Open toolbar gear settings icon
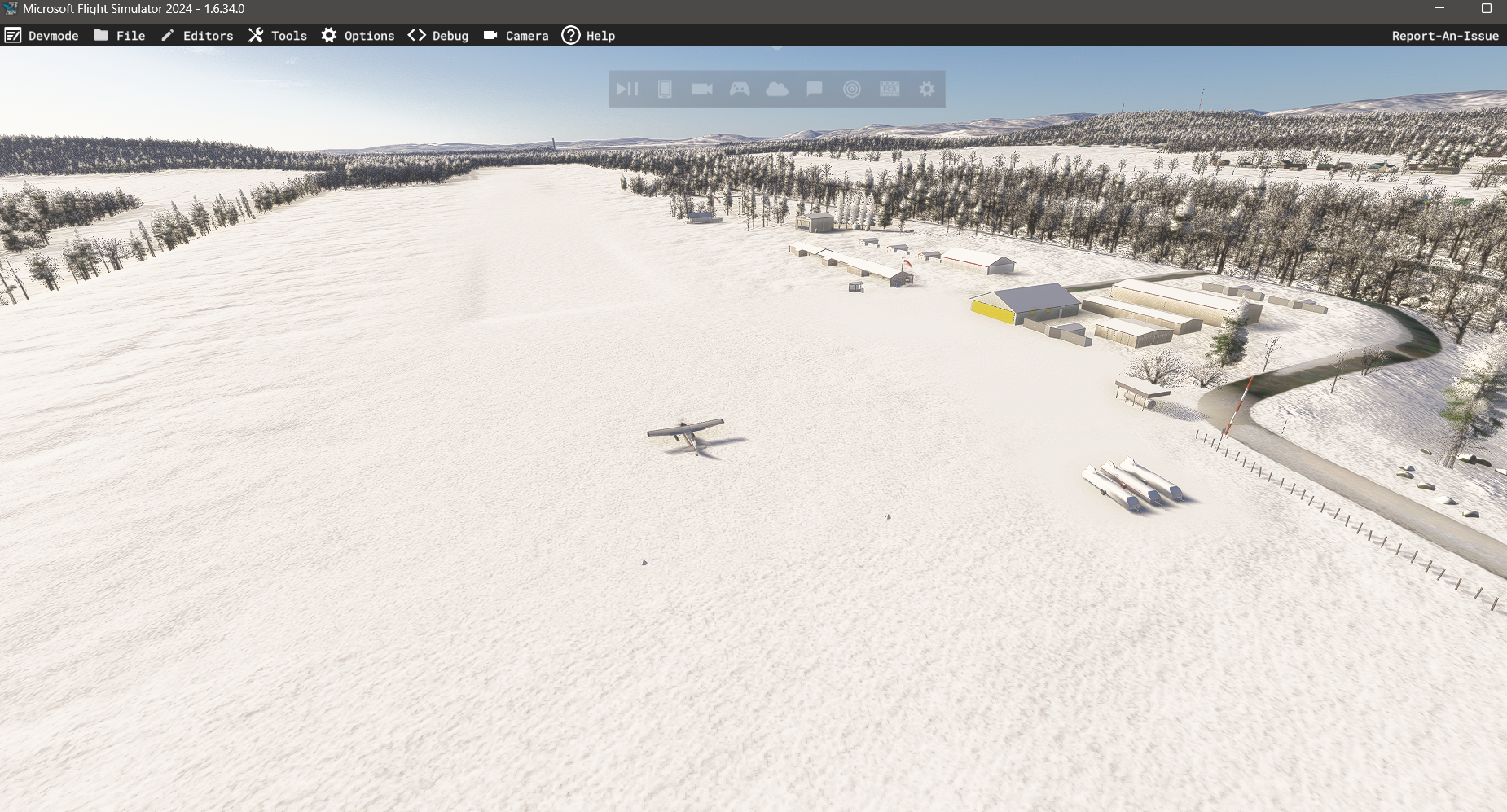This screenshot has width=1507, height=812. 927,89
